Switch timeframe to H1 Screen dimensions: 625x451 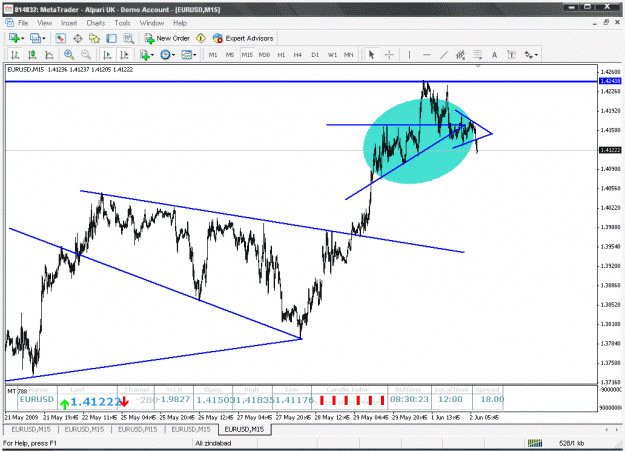point(281,55)
